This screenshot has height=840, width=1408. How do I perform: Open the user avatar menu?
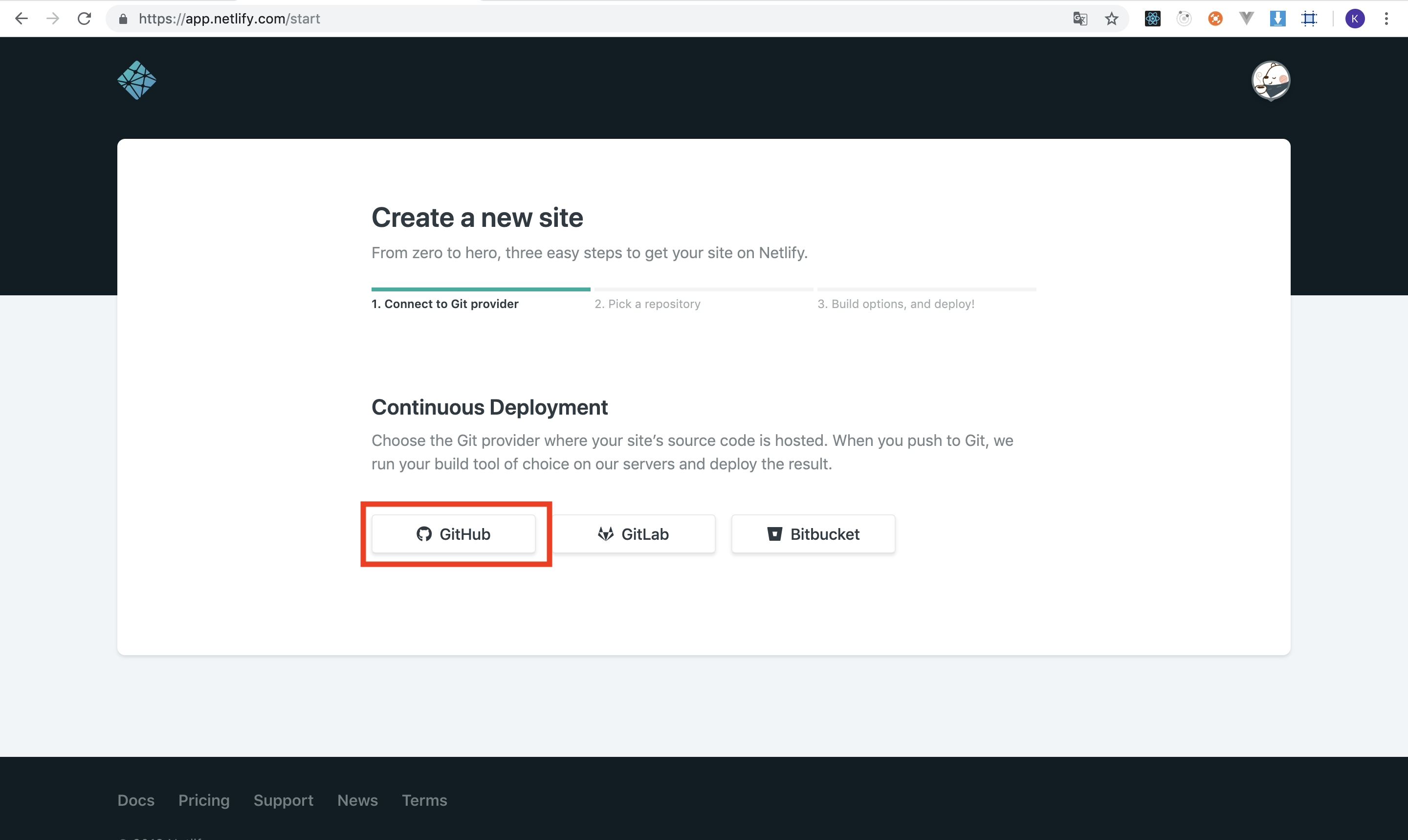tap(1271, 80)
